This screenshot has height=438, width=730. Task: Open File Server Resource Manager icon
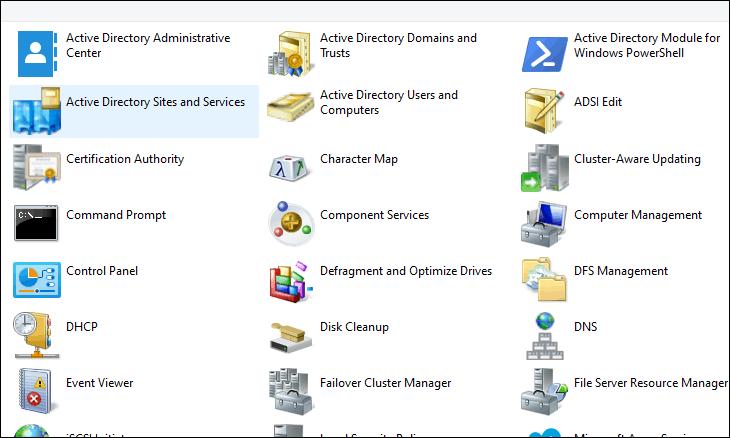point(544,391)
